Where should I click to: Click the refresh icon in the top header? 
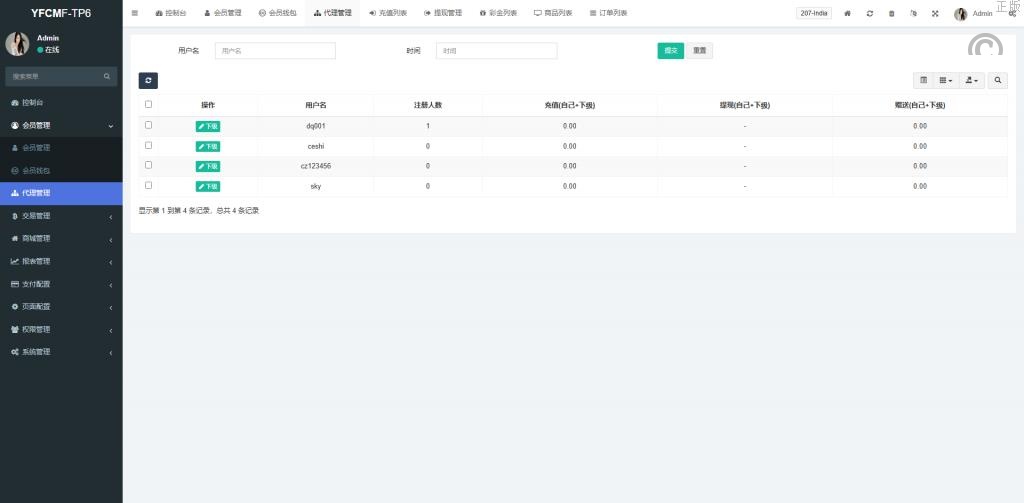[x=870, y=13]
